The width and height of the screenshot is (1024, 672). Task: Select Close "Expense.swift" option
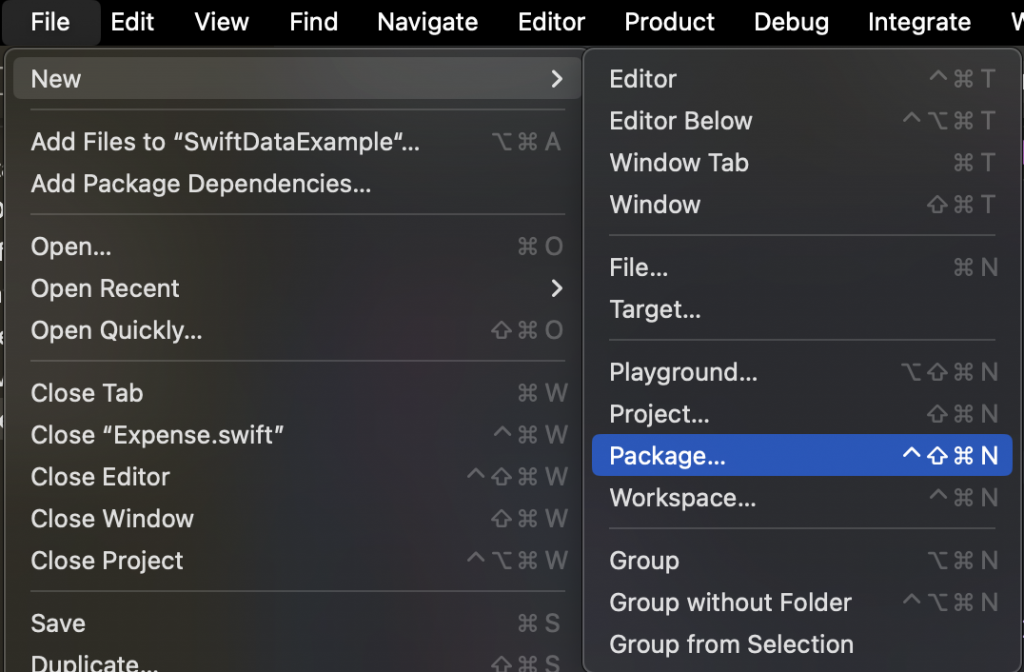pyautogui.click(x=158, y=435)
